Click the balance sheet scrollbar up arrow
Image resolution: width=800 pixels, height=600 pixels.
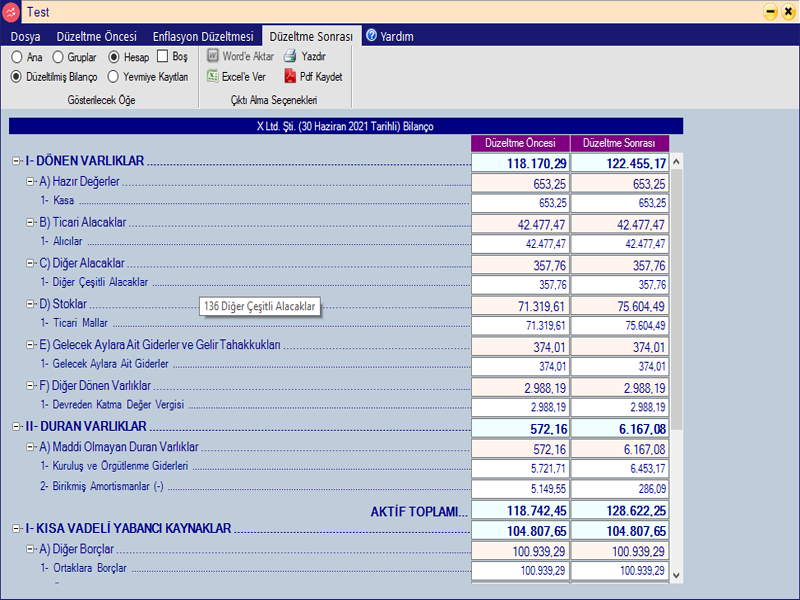point(677,162)
